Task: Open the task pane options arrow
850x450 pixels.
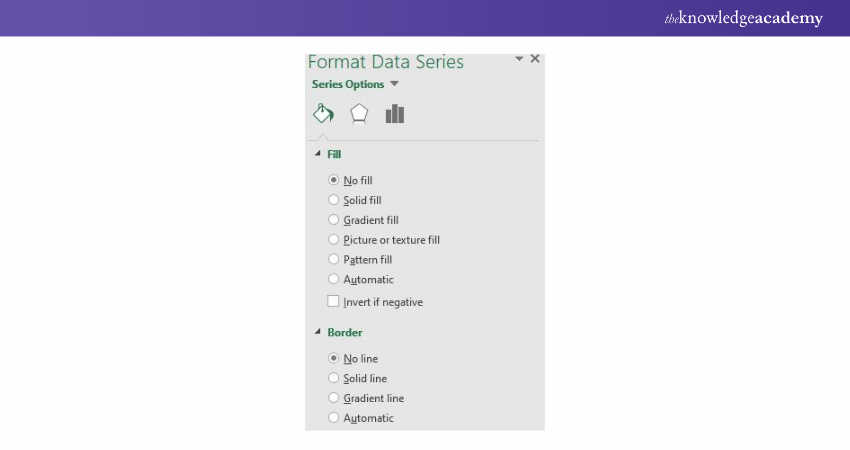Action: (x=519, y=59)
